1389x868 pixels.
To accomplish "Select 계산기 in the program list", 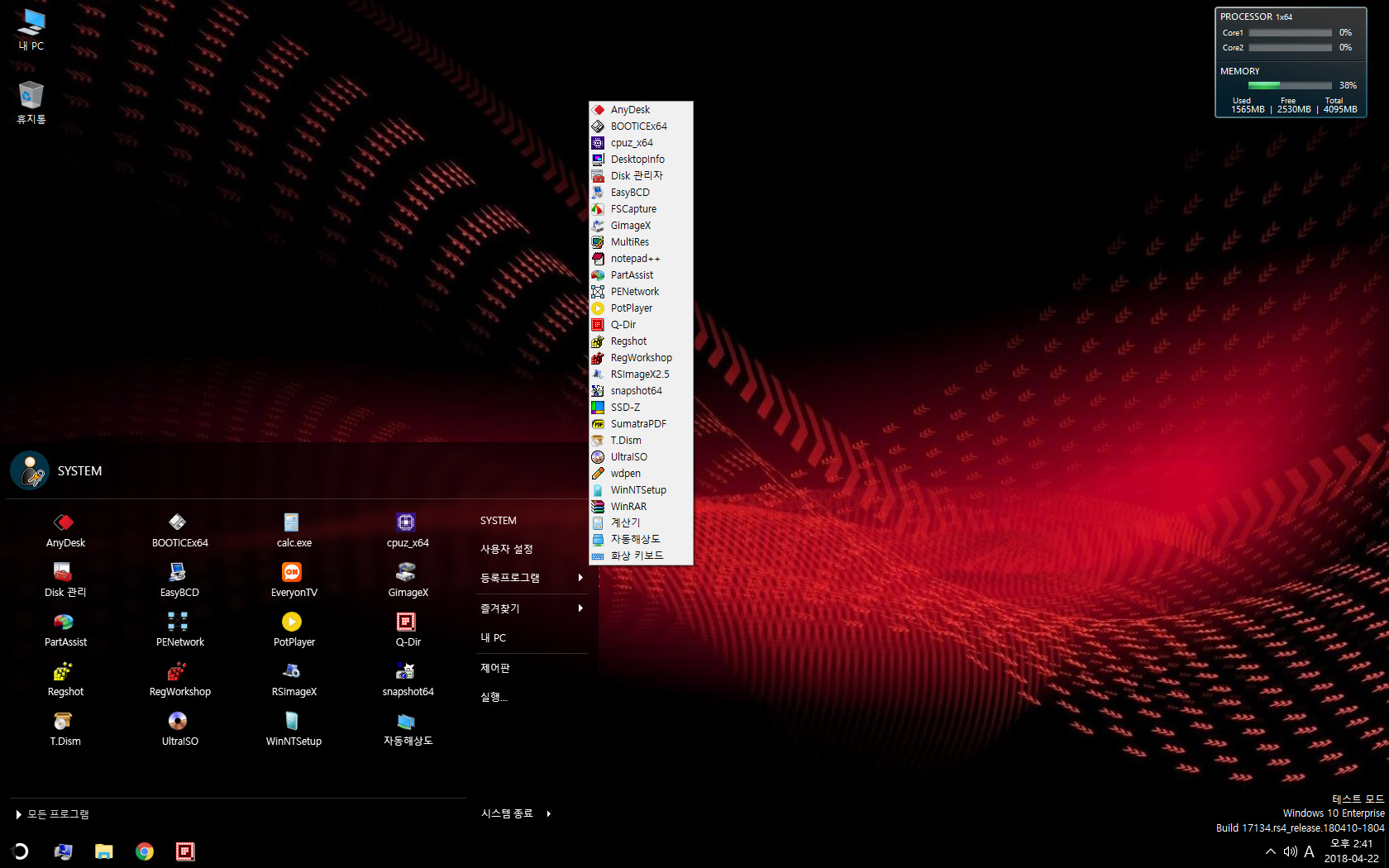I will pos(641,522).
